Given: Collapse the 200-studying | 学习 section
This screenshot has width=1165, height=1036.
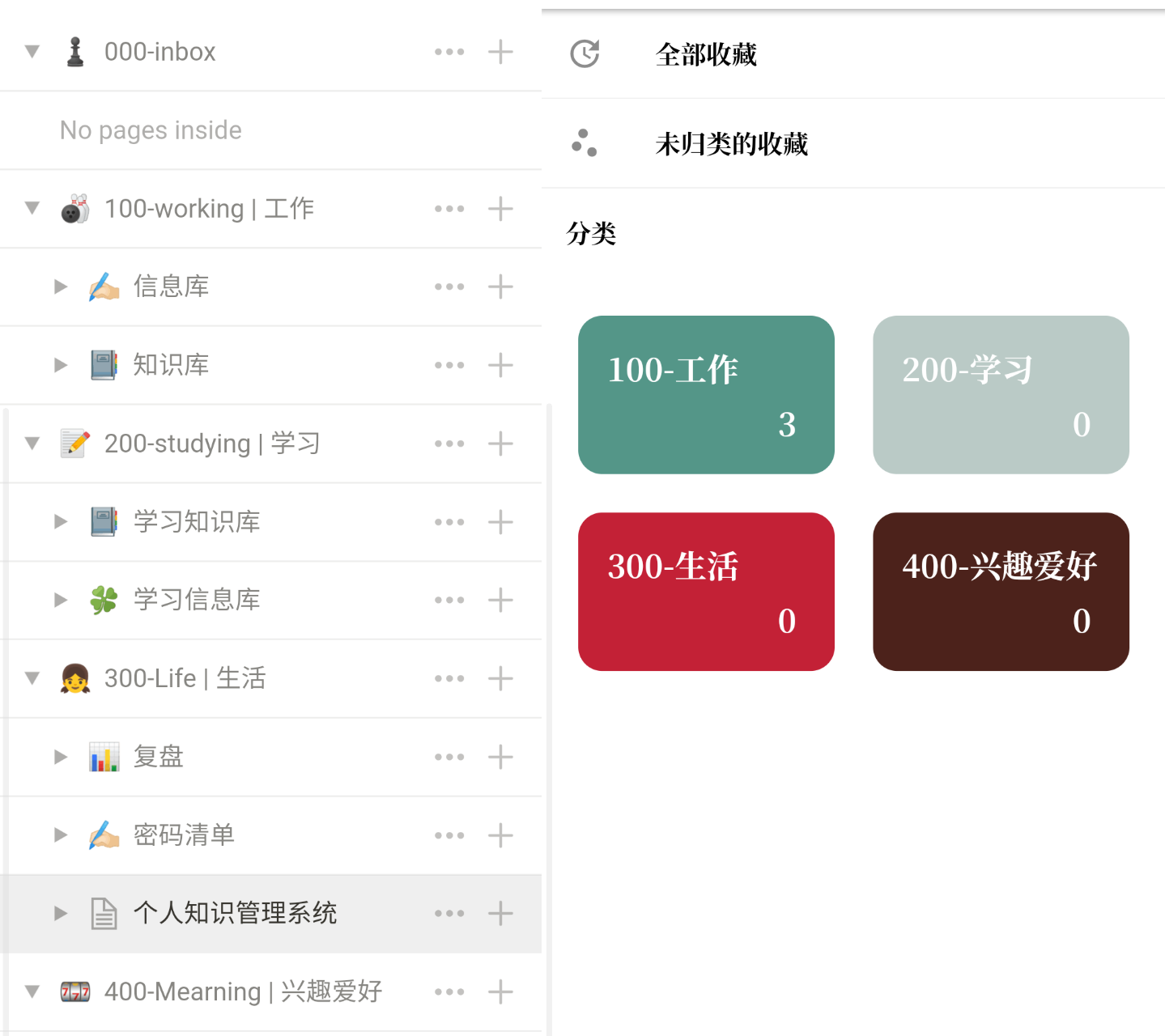Looking at the screenshot, I should pyautogui.click(x=32, y=444).
